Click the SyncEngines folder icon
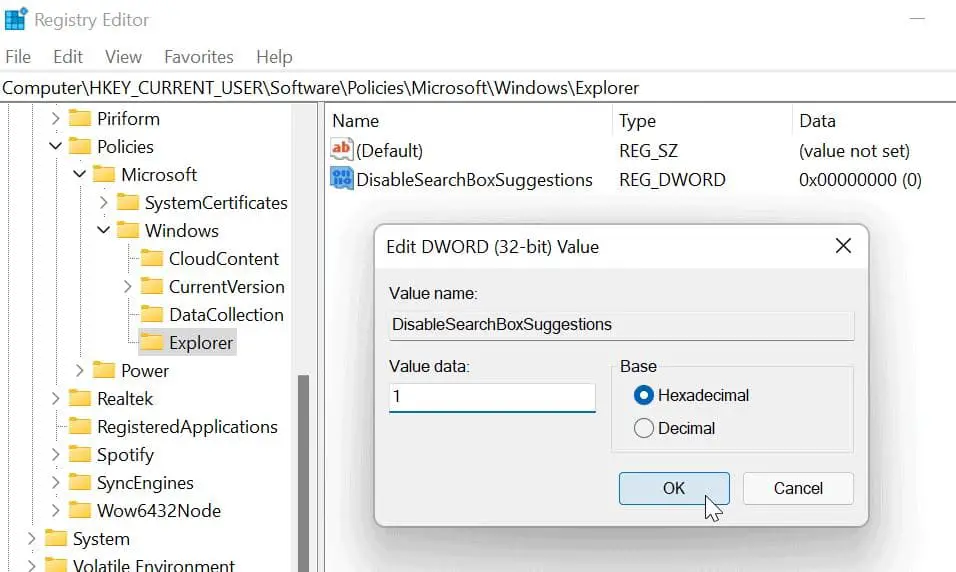Screen dimensions: 956x572 pyautogui.click(x=80, y=483)
